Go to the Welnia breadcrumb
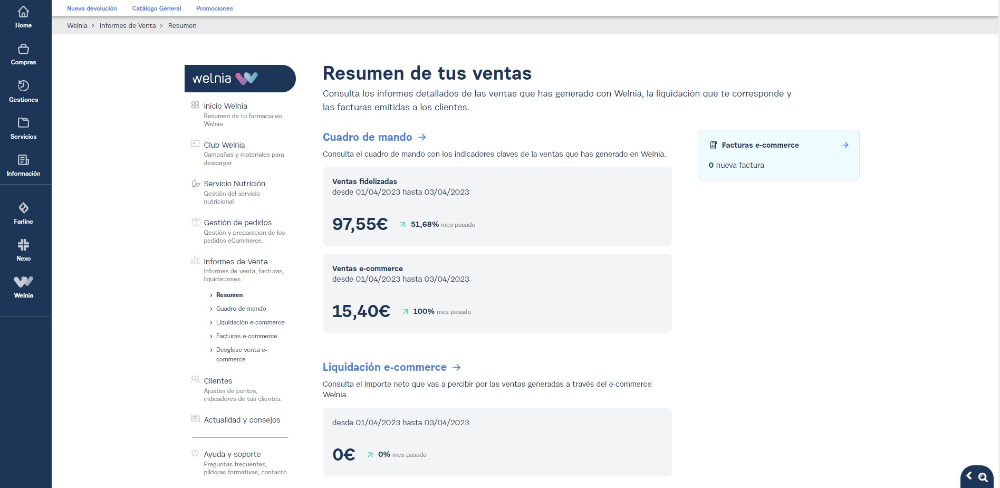This screenshot has width=1000, height=488. 77,26
